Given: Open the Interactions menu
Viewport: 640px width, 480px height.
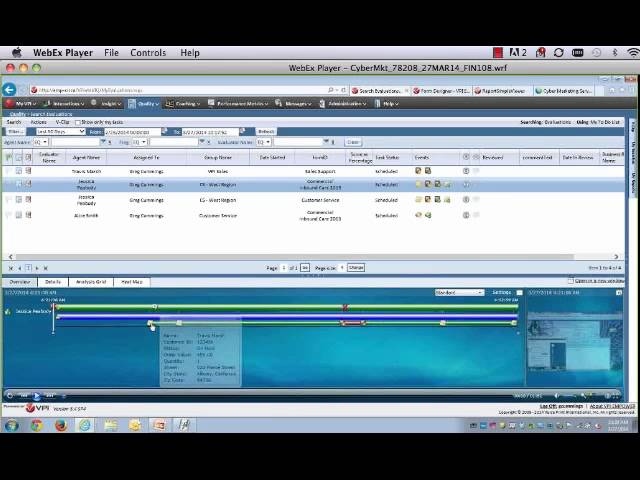Looking at the screenshot, I should tap(64, 104).
